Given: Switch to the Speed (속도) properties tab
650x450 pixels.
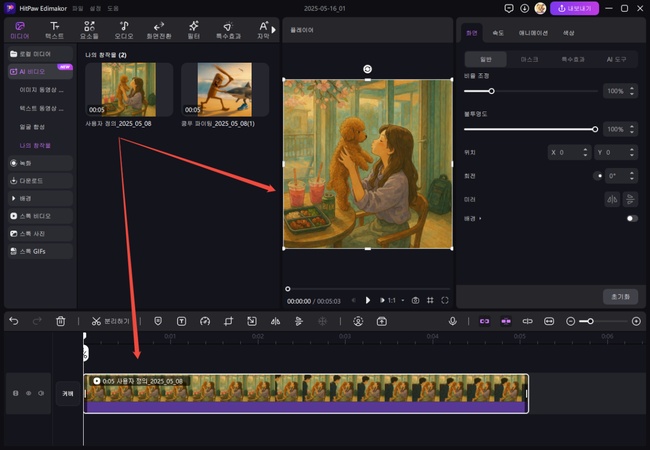Looking at the screenshot, I should [x=498, y=33].
